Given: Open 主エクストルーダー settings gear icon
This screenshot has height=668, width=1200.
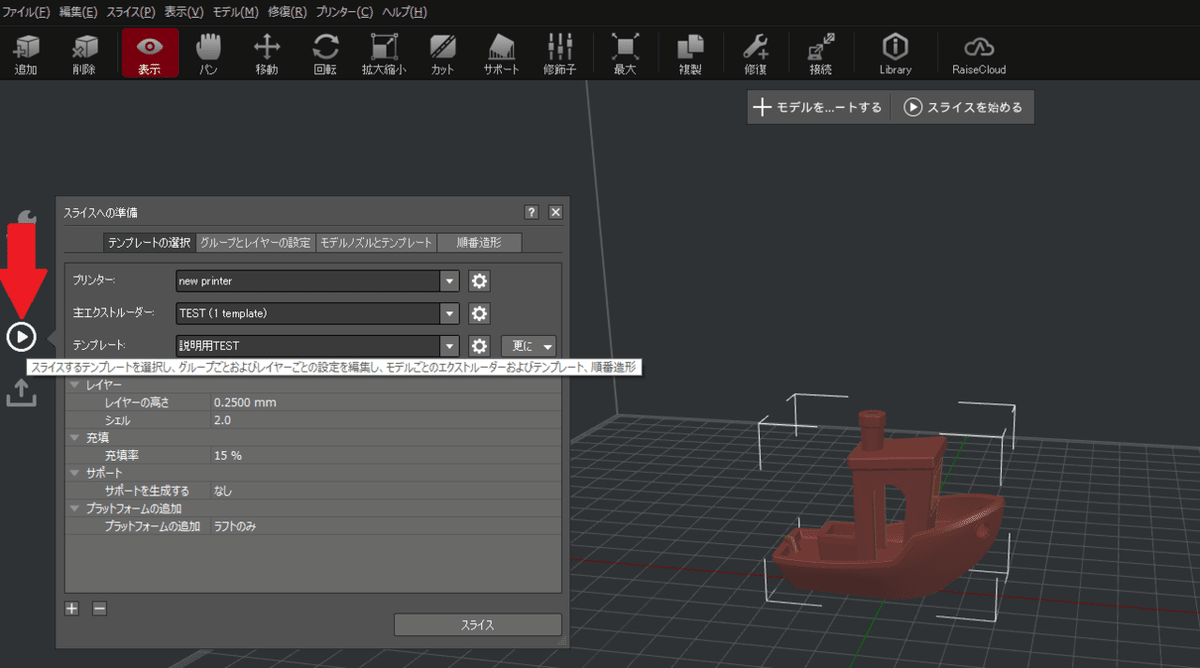Looking at the screenshot, I should coord(480,314).
